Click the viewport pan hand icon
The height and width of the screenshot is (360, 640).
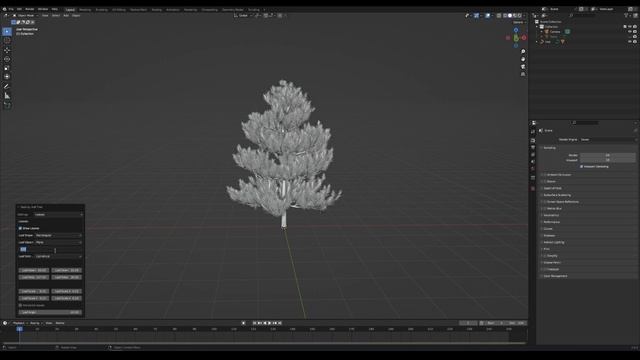pyautogui.click(x=523, y=59)
